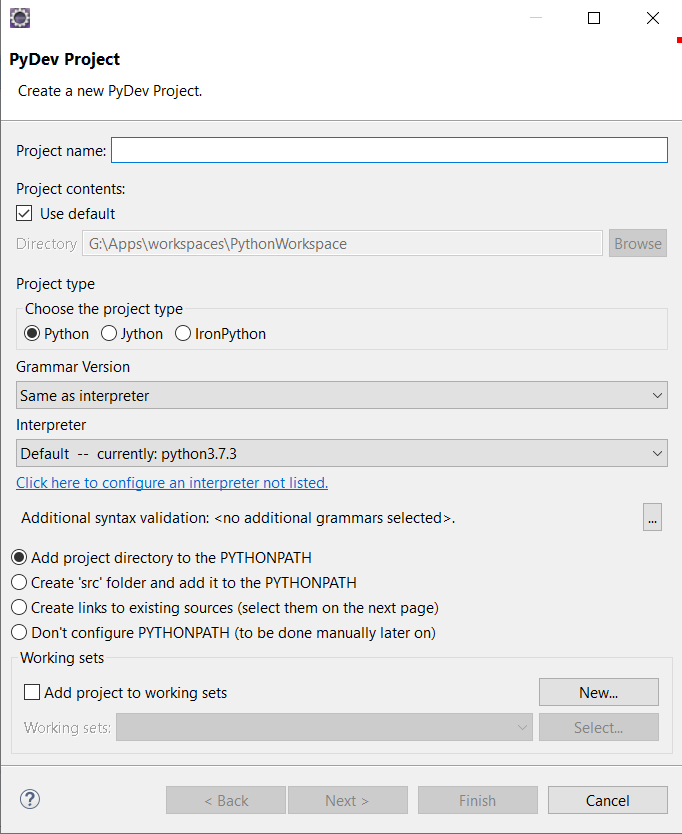The image size is (682, 834).
Task: Select Don't configure PYTHONPATH option
Action: (x=19, y=632)
